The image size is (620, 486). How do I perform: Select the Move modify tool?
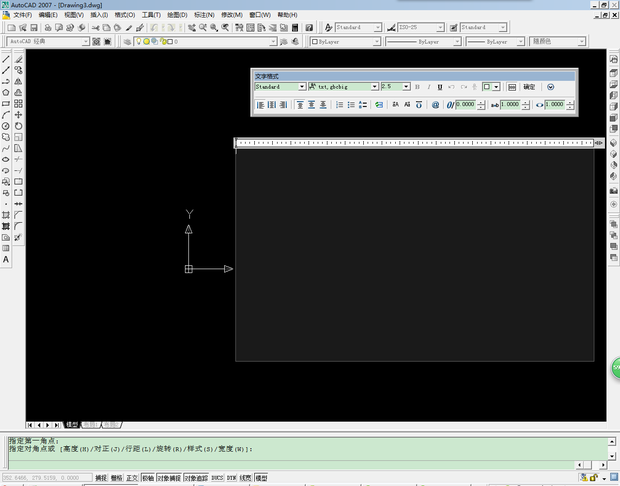(x=18, y=115)
